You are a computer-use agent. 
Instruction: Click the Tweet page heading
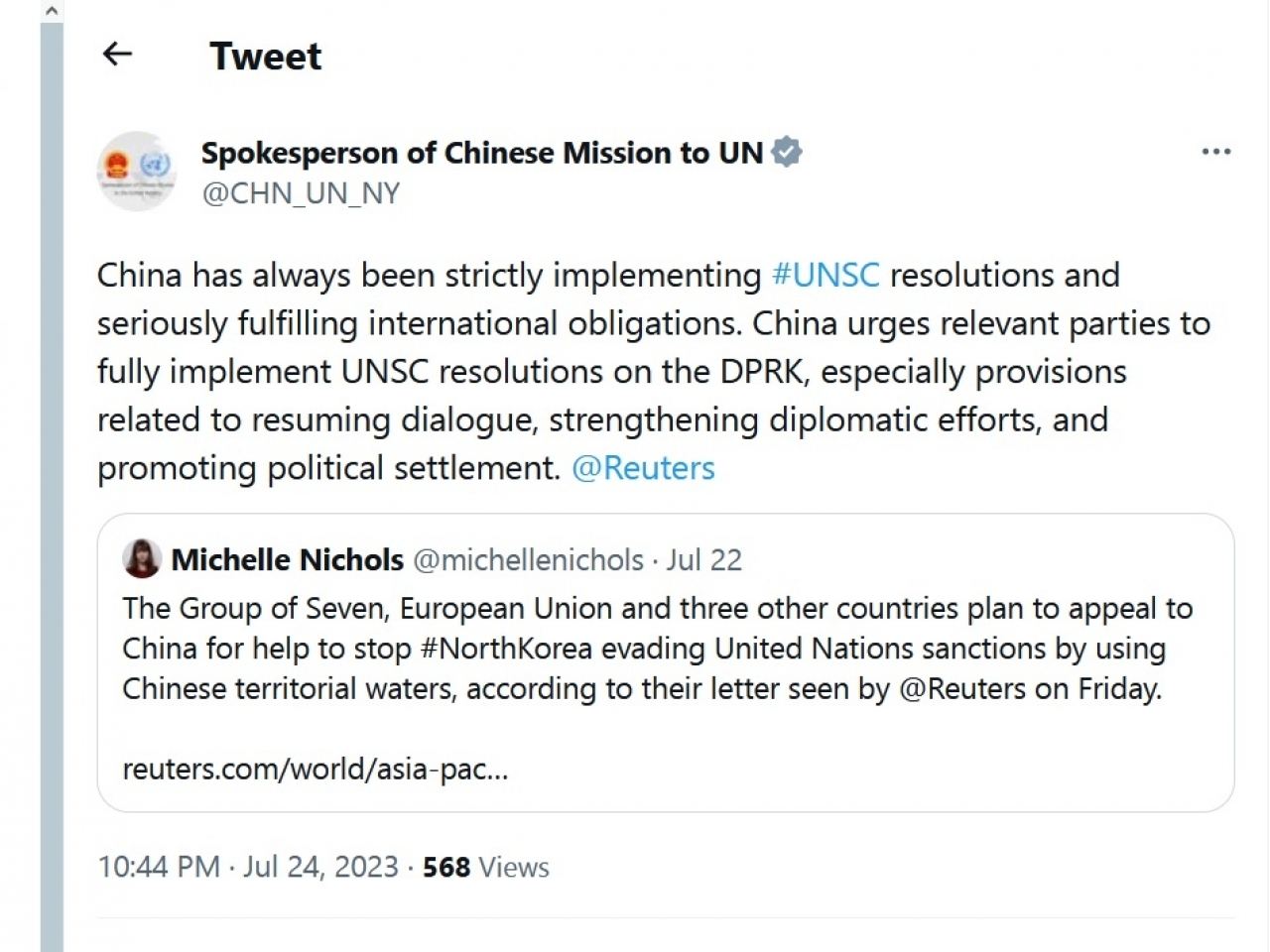[265, 57]
